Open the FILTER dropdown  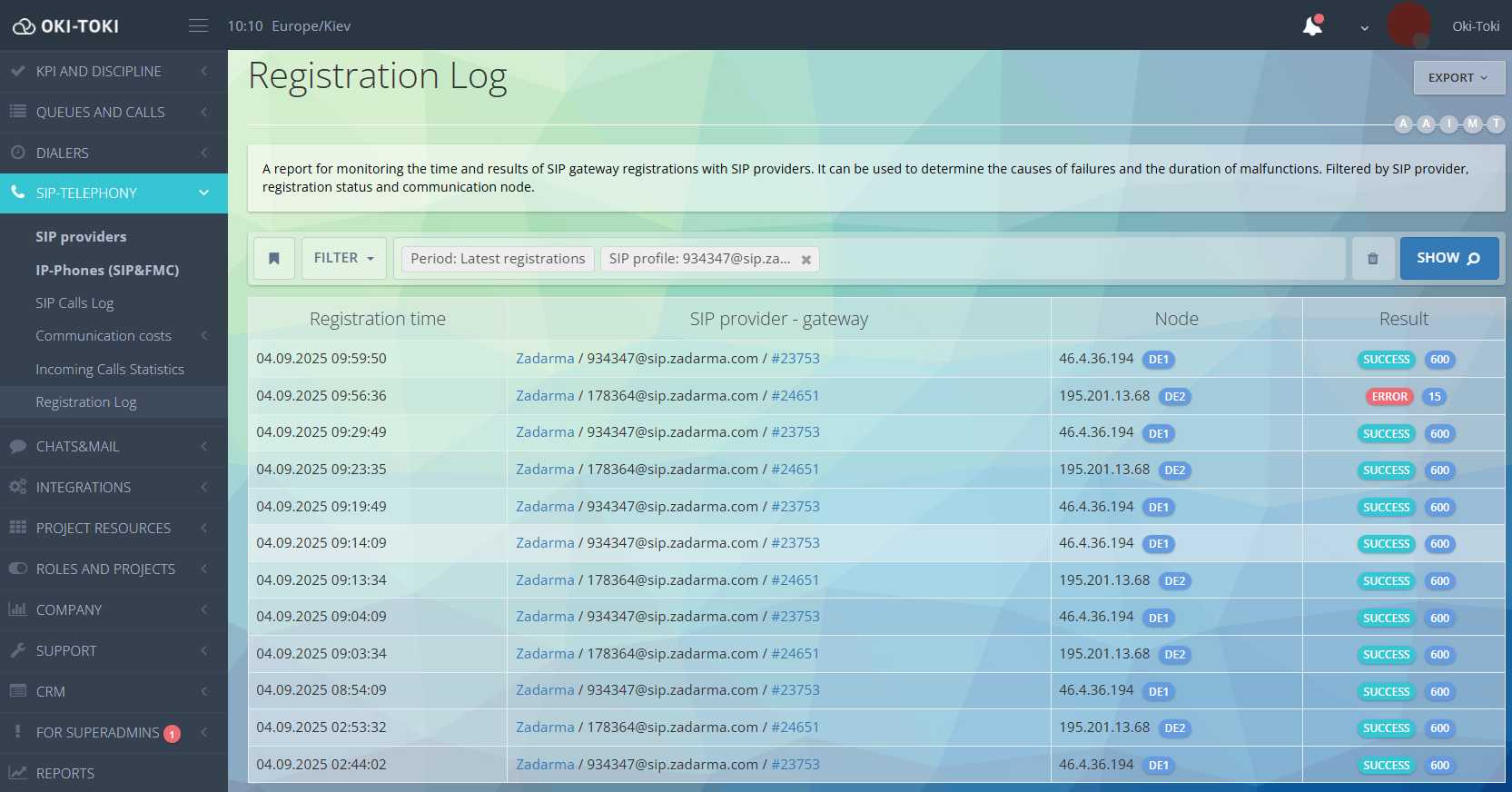[x=343, y=259]
